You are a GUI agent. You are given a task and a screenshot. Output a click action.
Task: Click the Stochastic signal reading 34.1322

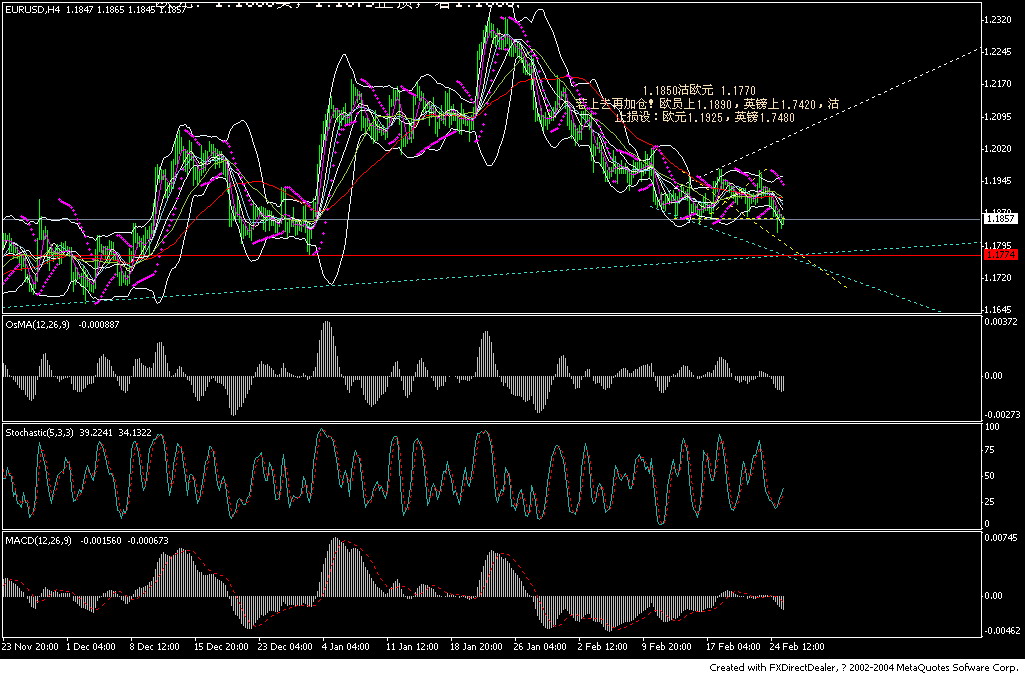tap(135, 432)
